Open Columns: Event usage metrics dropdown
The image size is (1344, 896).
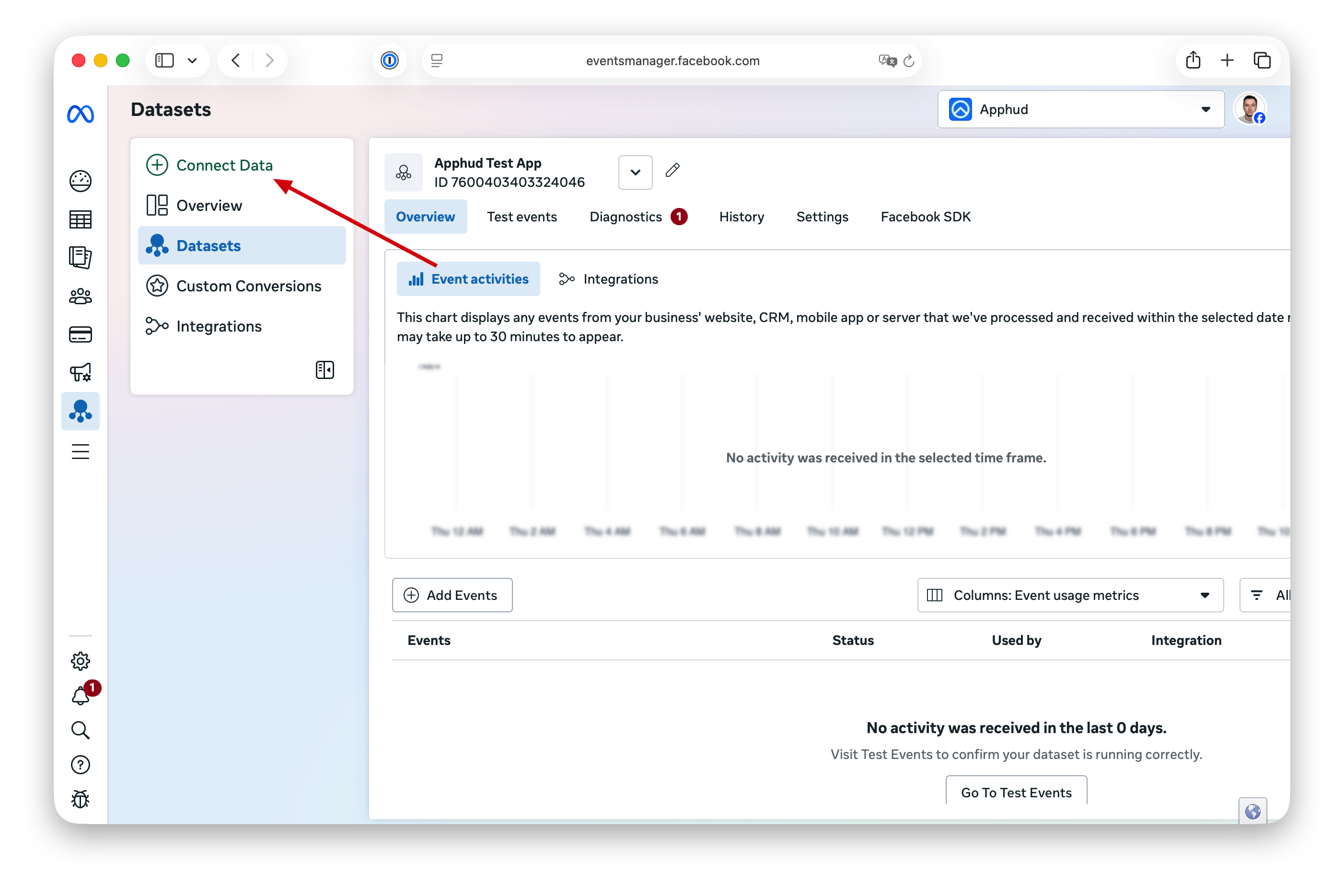click(1070, 595)
